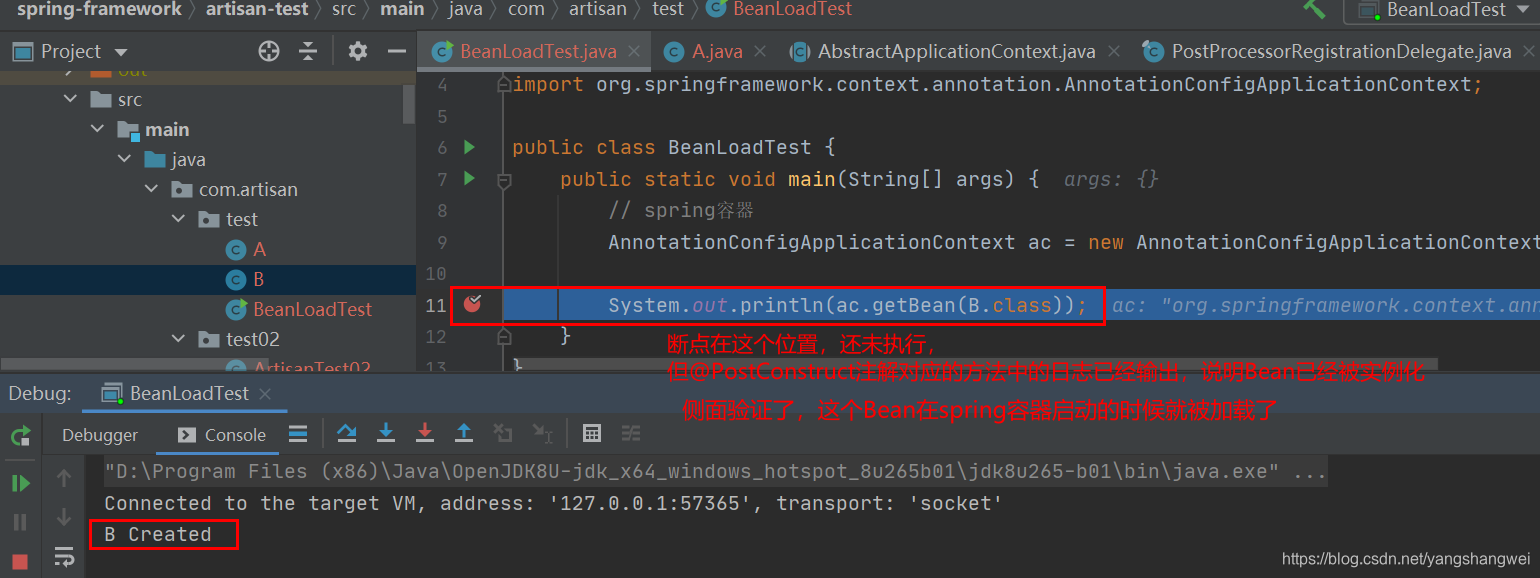Click the spring-framework breadcrumb
The image size is (1540, 578).
pyautogui.click(x=99, y=9)
